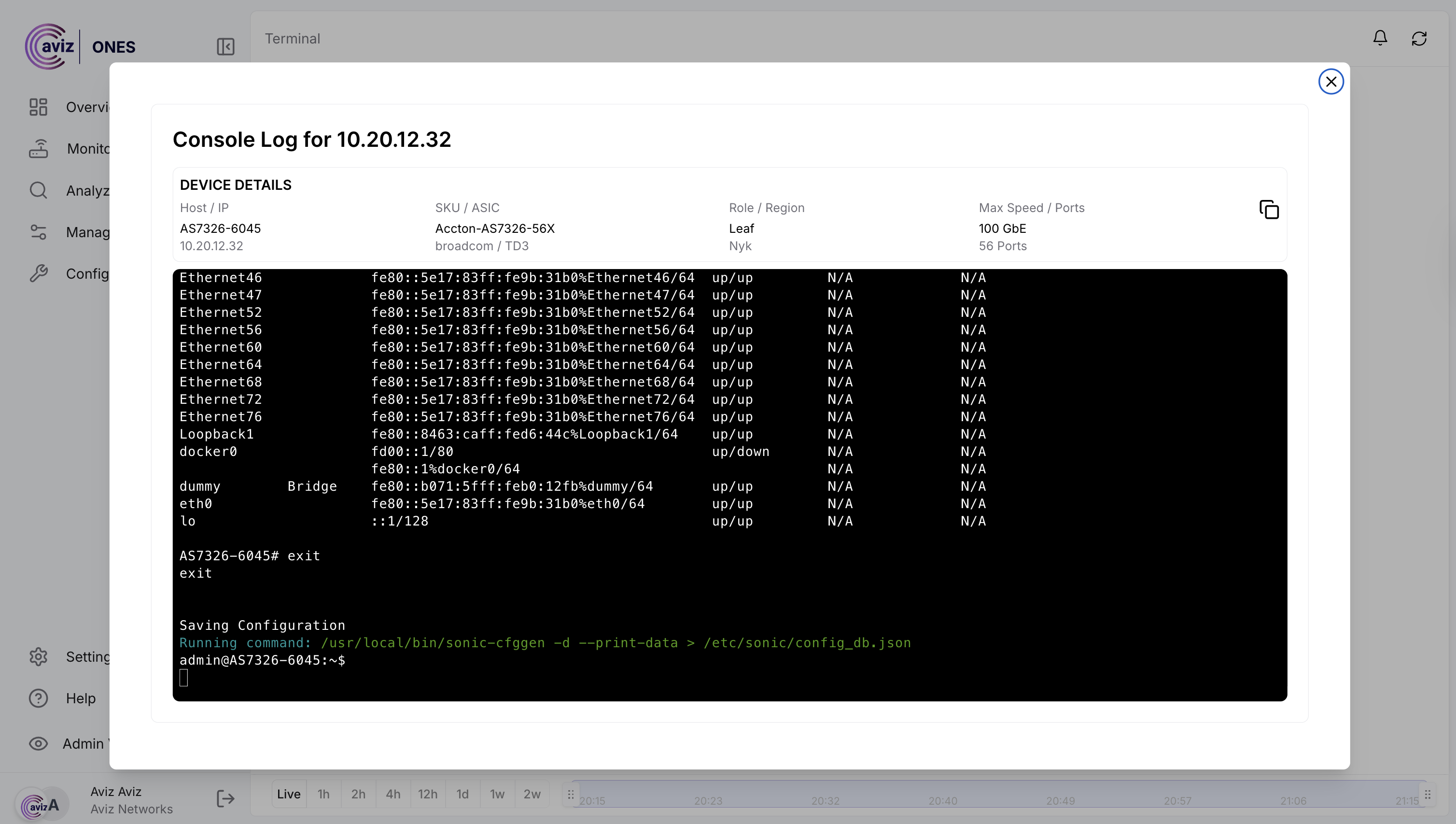Select the Live time range

(x=289, y=794)
